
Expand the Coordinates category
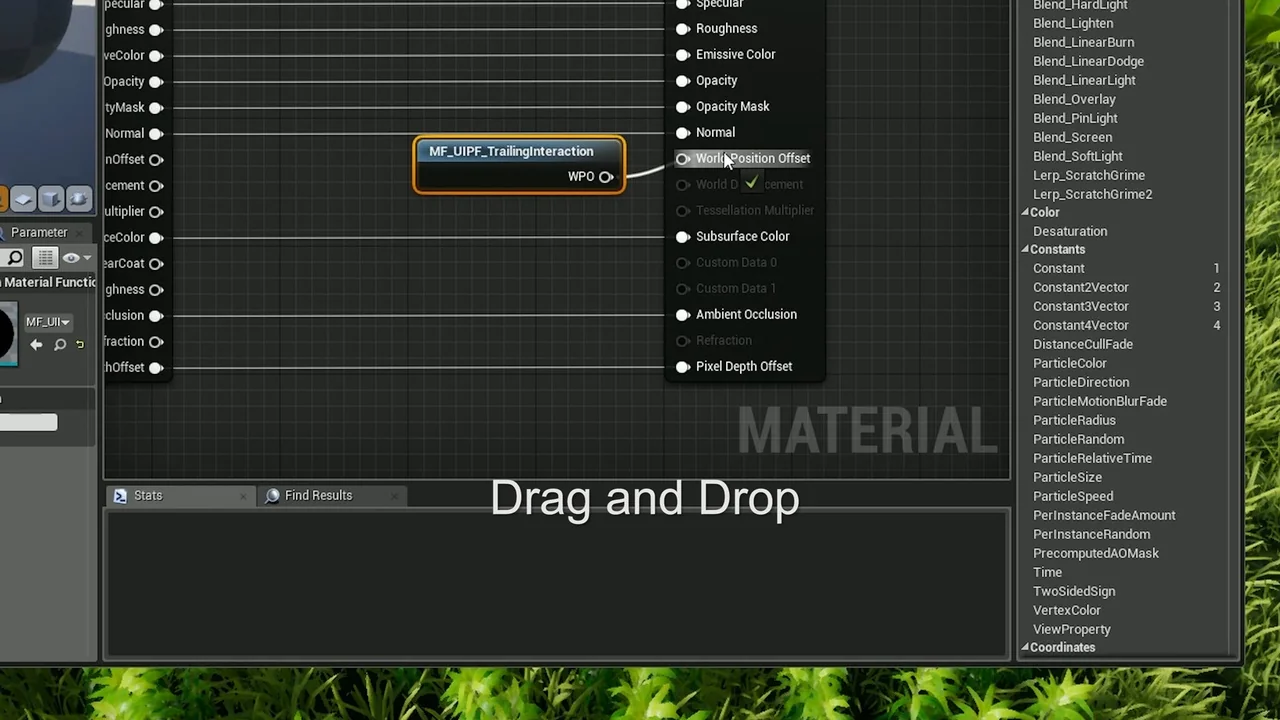tap(1025, 648)
